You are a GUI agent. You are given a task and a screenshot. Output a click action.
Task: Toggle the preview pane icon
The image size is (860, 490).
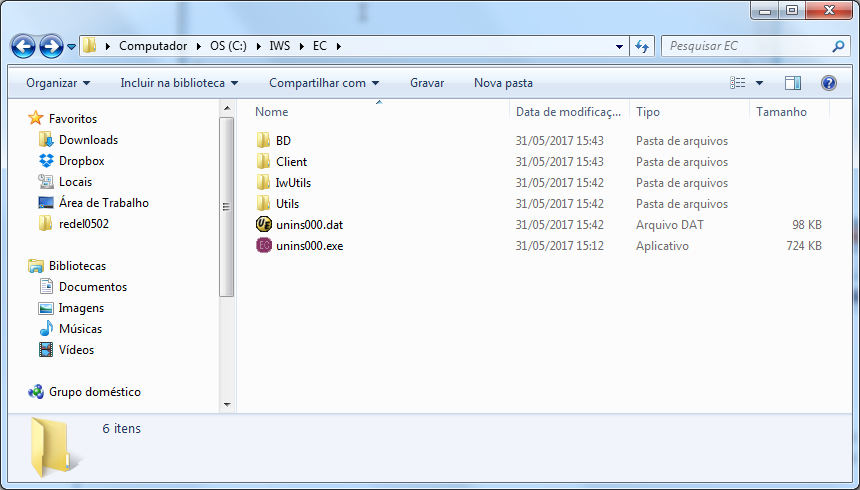pyautogui.click(x=793, y=83)
